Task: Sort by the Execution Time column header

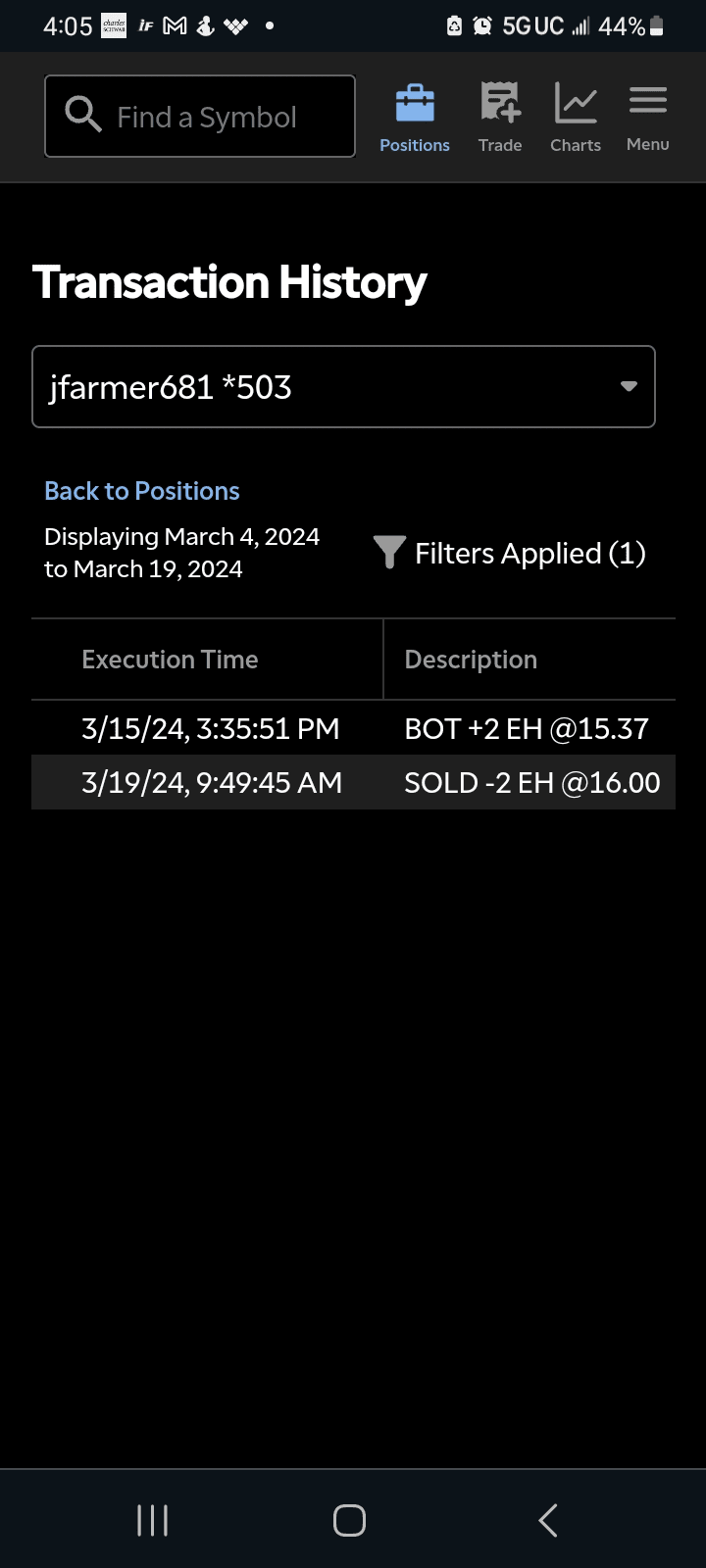Action: coord(170,660)
